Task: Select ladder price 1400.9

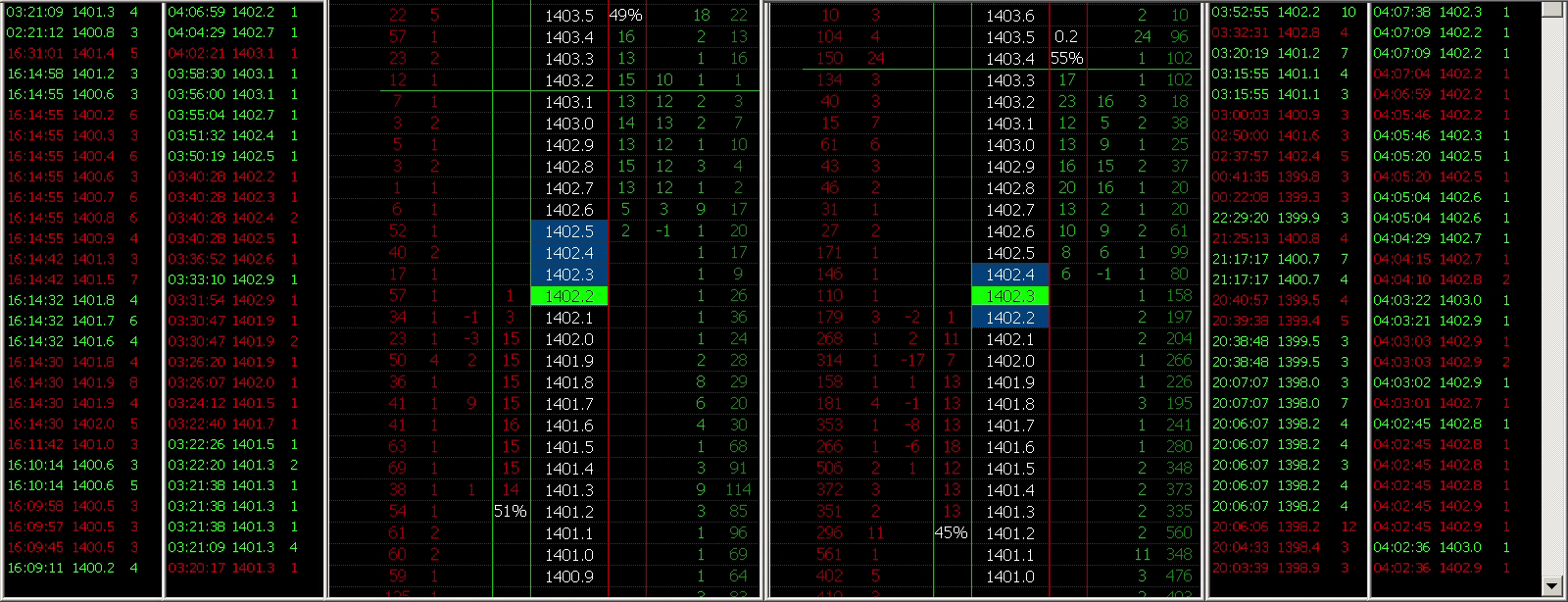Action: pyautogui.click(x=569, y=577)
